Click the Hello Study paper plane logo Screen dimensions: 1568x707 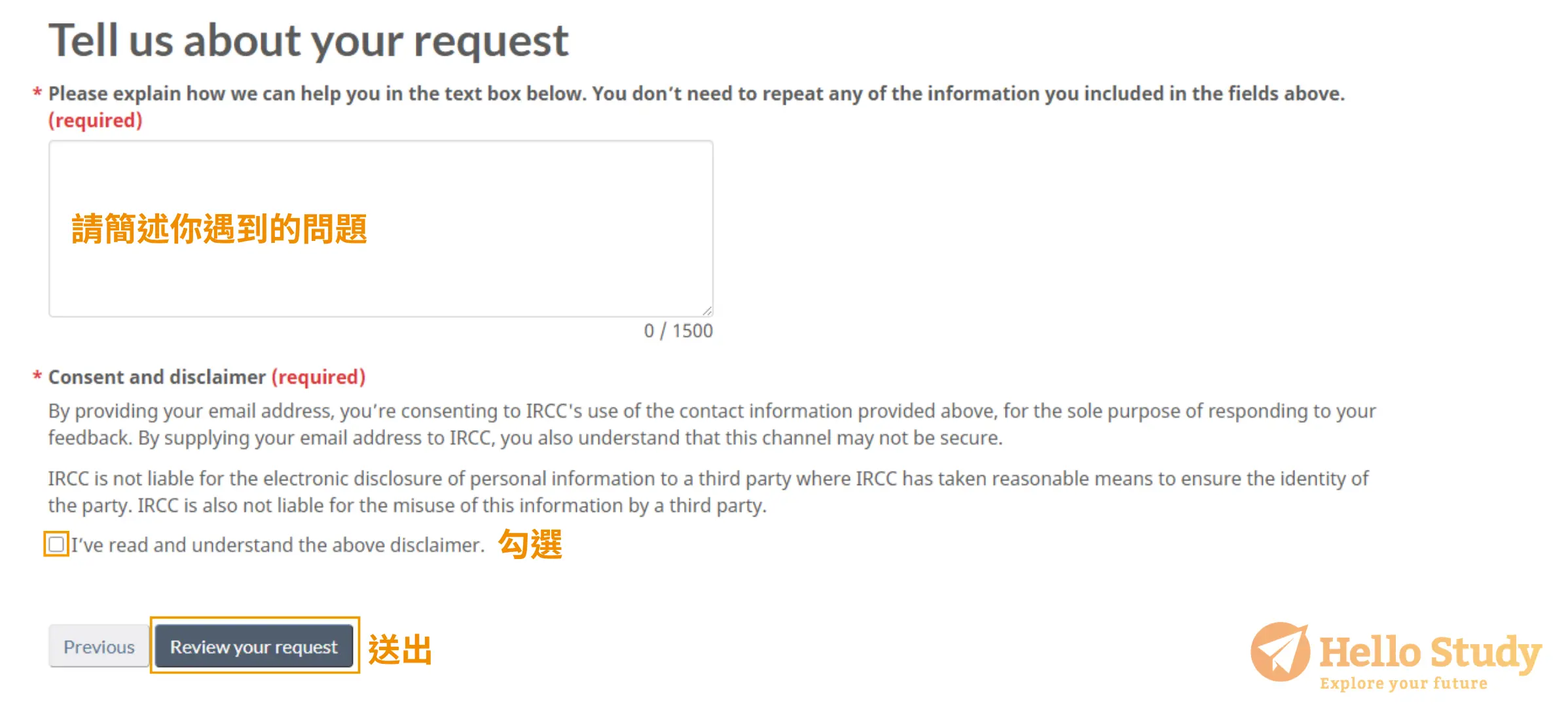coord(1280,651)
